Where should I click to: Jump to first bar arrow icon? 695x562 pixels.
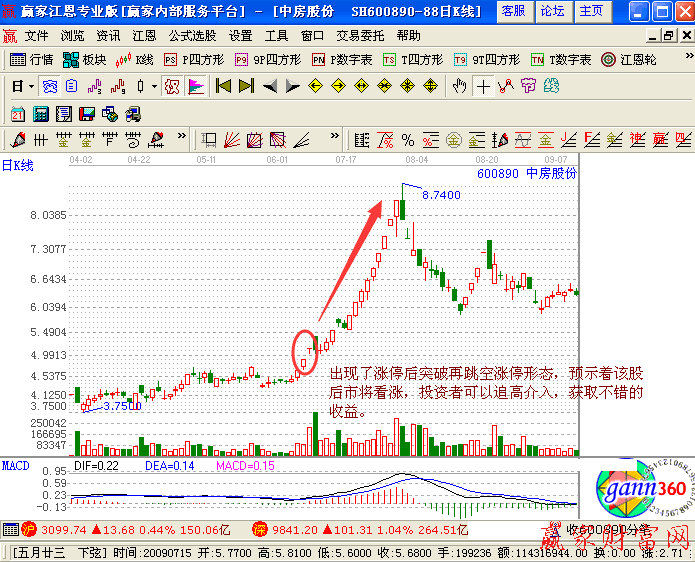(x=224, y=86)
